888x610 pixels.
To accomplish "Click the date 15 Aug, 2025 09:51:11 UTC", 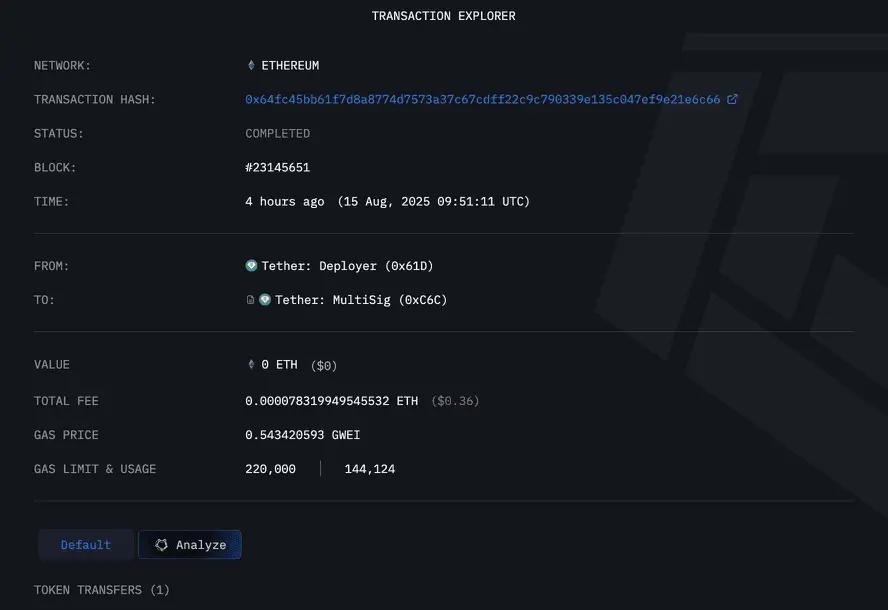I will pyautogui.click(x=433, y=202).
